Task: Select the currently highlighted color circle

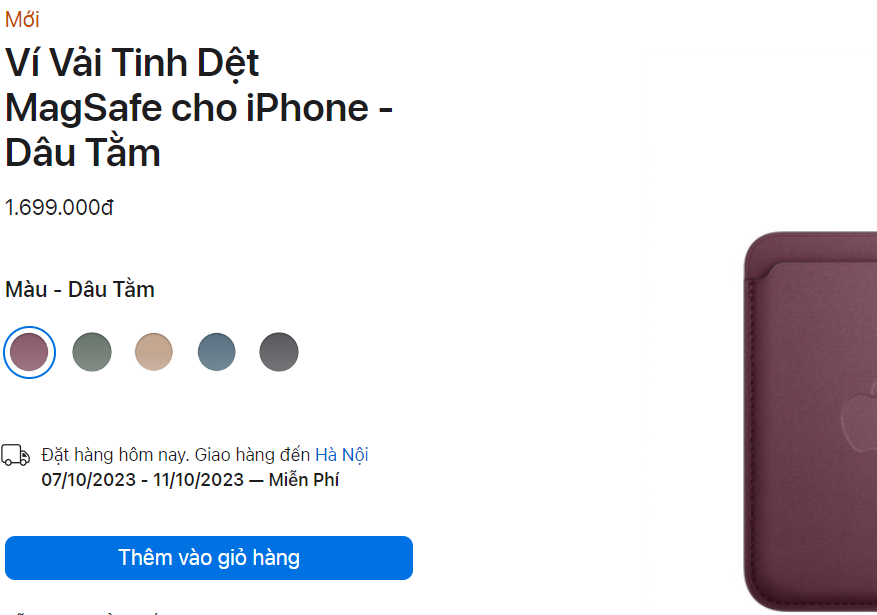Action: point(29,352)
